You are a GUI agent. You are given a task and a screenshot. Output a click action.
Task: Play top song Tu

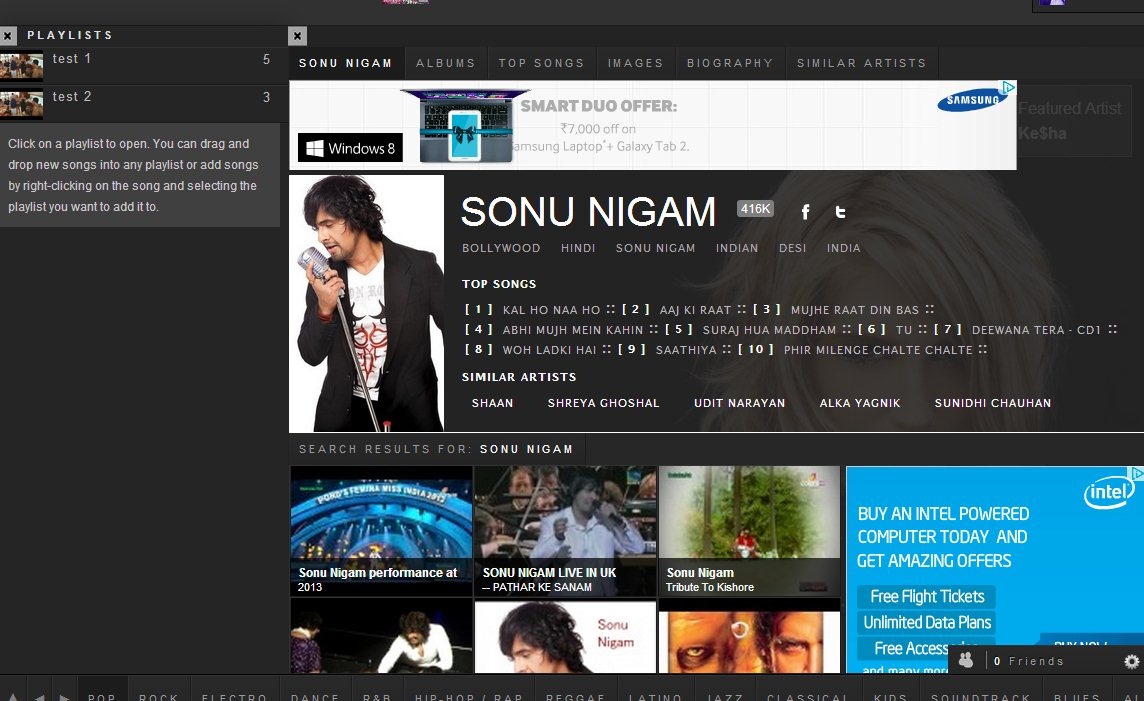point(904,330)
